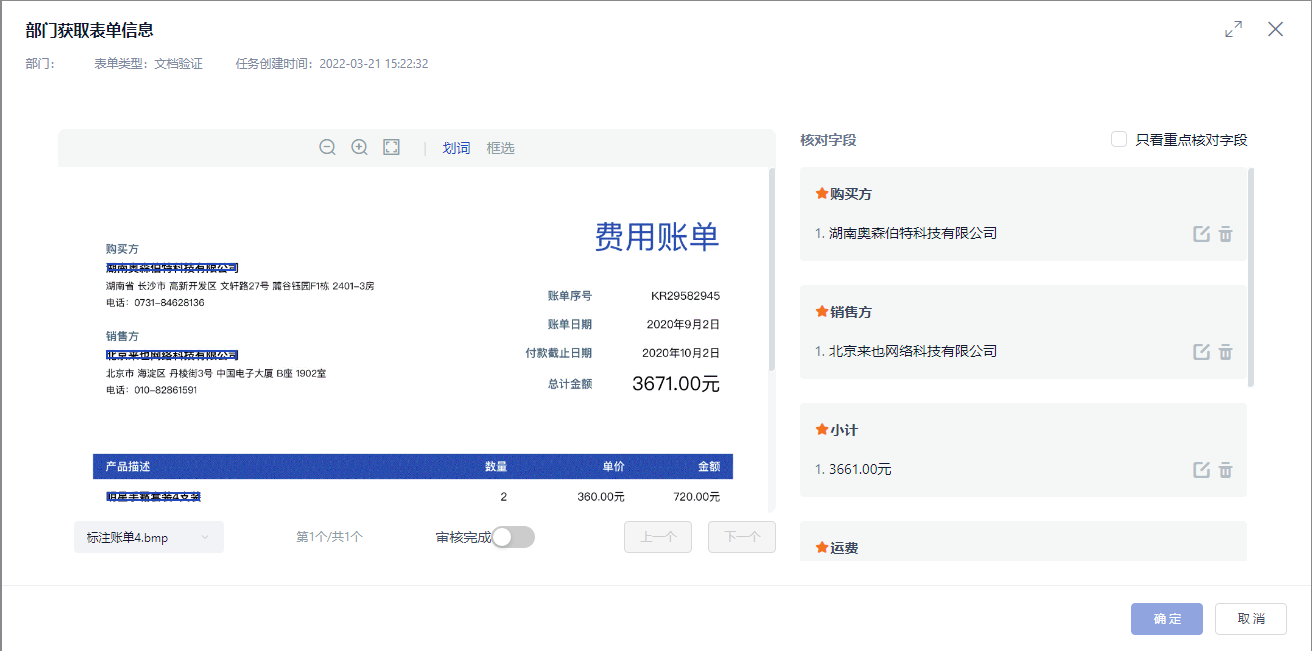
Task: Select value 湖南奥森伯特科技有限公司 in 购买方 field
Action: coord(913,233)
